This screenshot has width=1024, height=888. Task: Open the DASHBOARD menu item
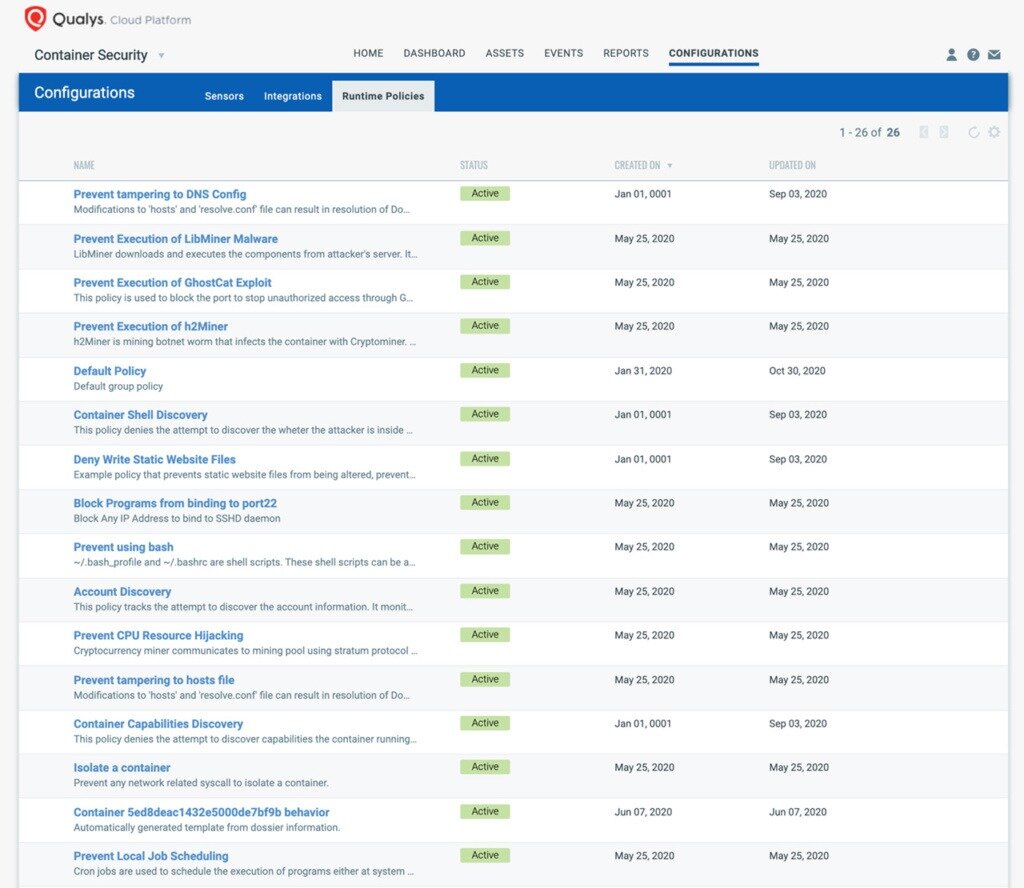(434, 53)
